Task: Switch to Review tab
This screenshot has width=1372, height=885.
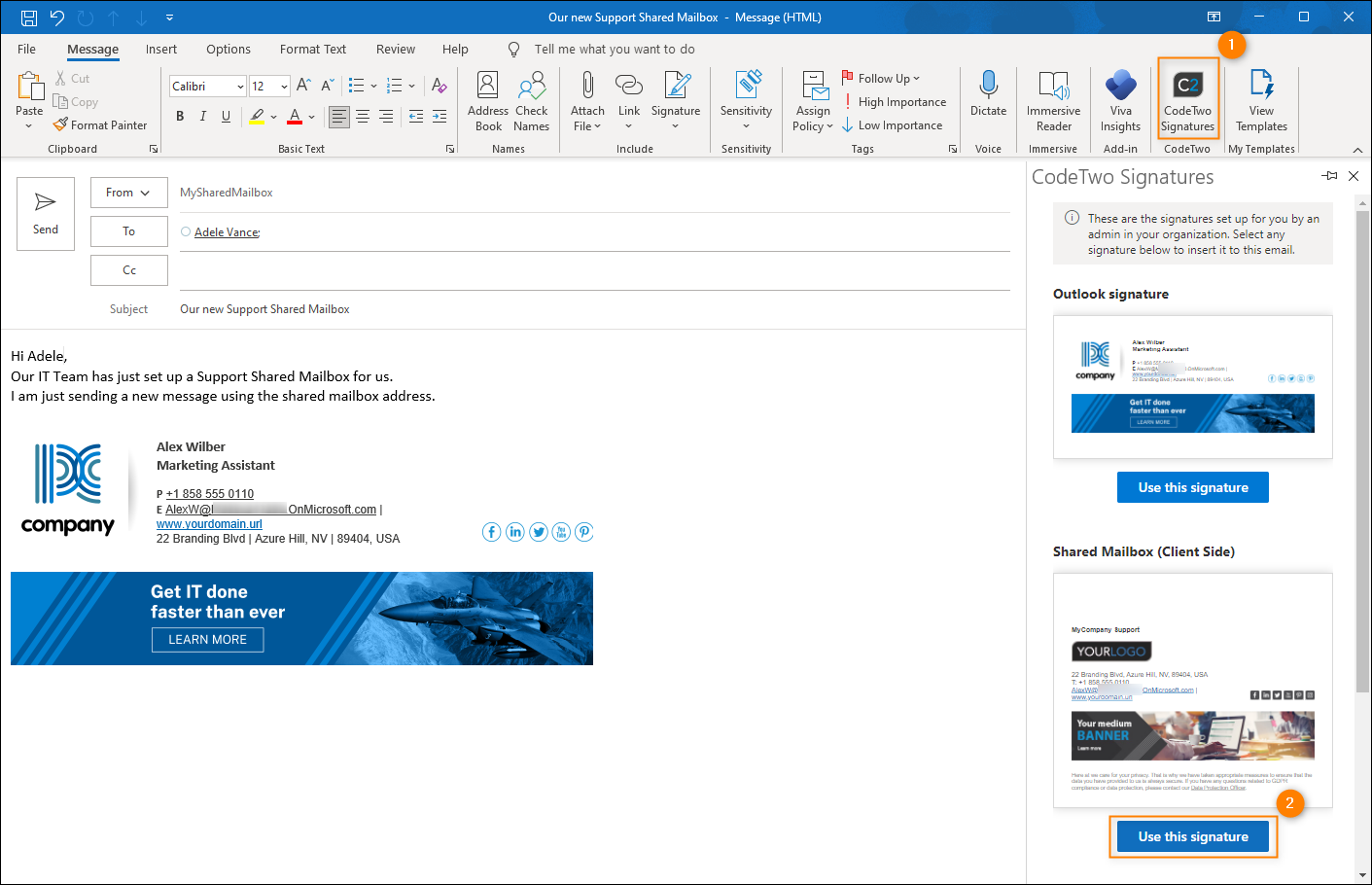Action: (396, 49)
